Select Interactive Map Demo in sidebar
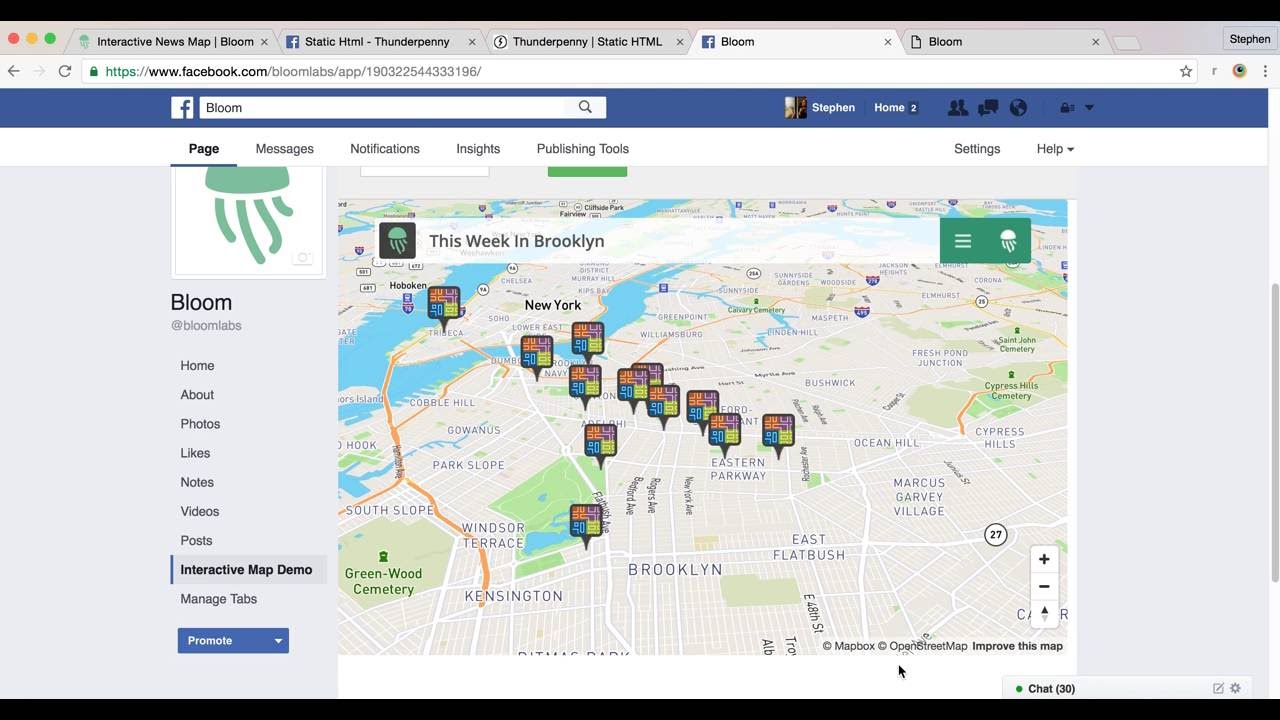The width and height of the screenshot is (1280, 720). [246, 570]
